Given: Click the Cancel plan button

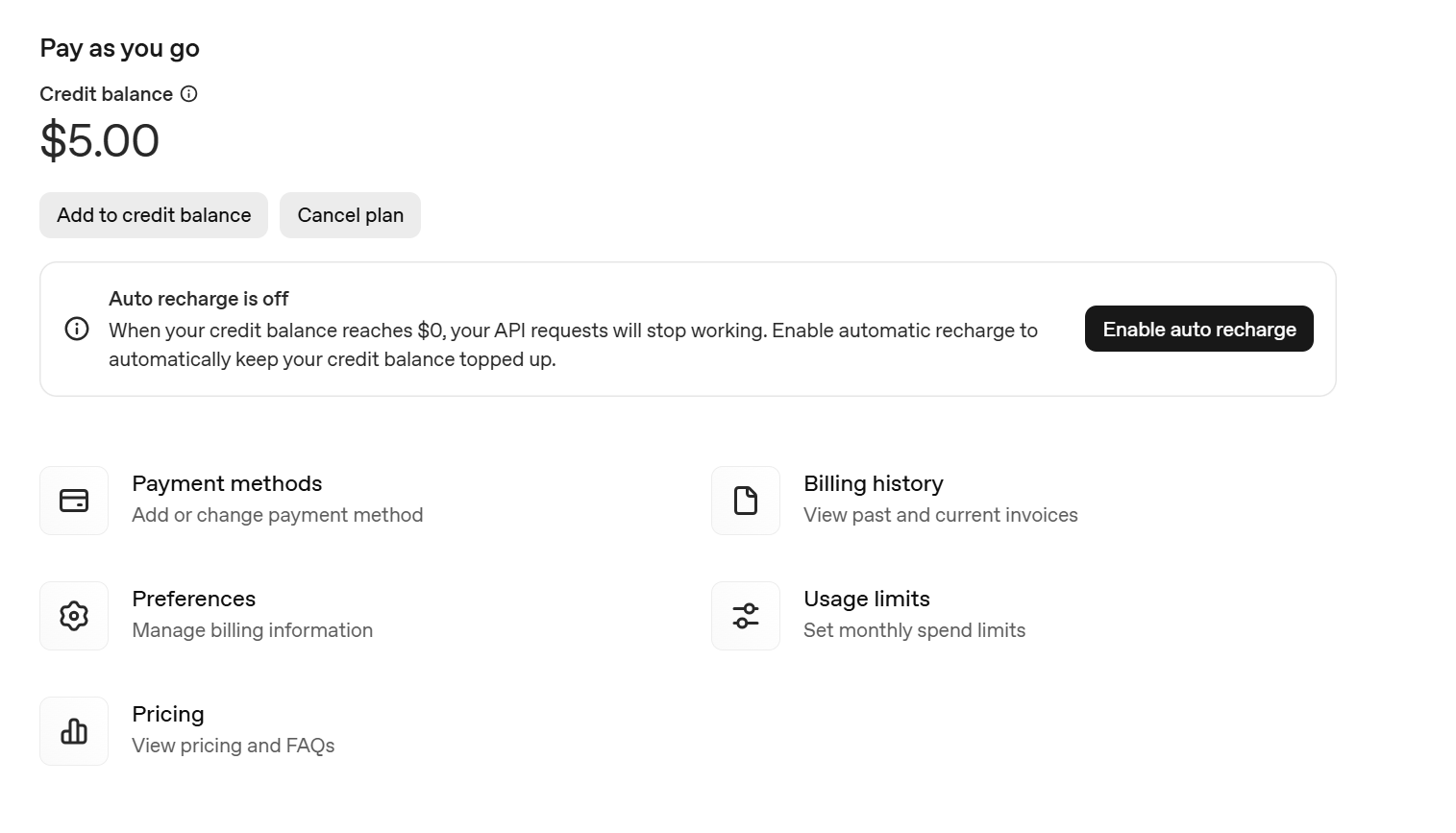Looking at the screenshot, I should click(x=350, y=215).
